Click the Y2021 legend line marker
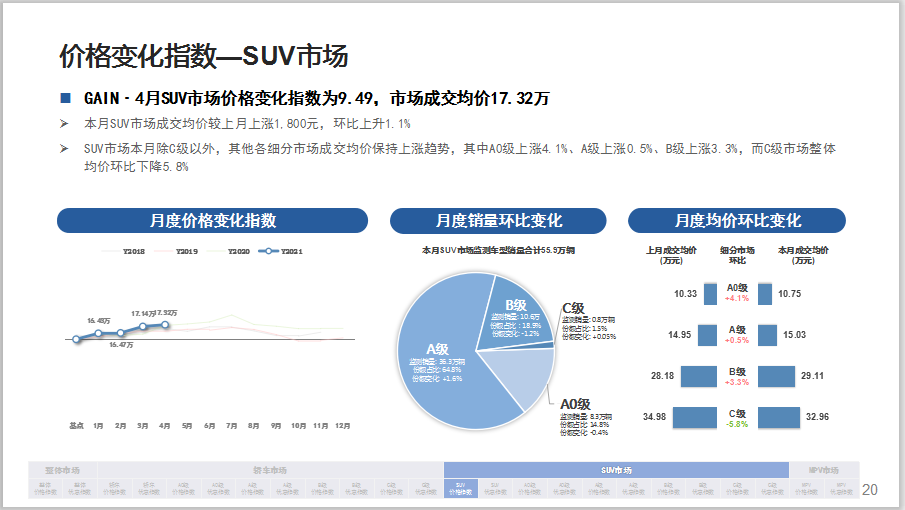This screenshot has height=510, width=905. point(267,252)
